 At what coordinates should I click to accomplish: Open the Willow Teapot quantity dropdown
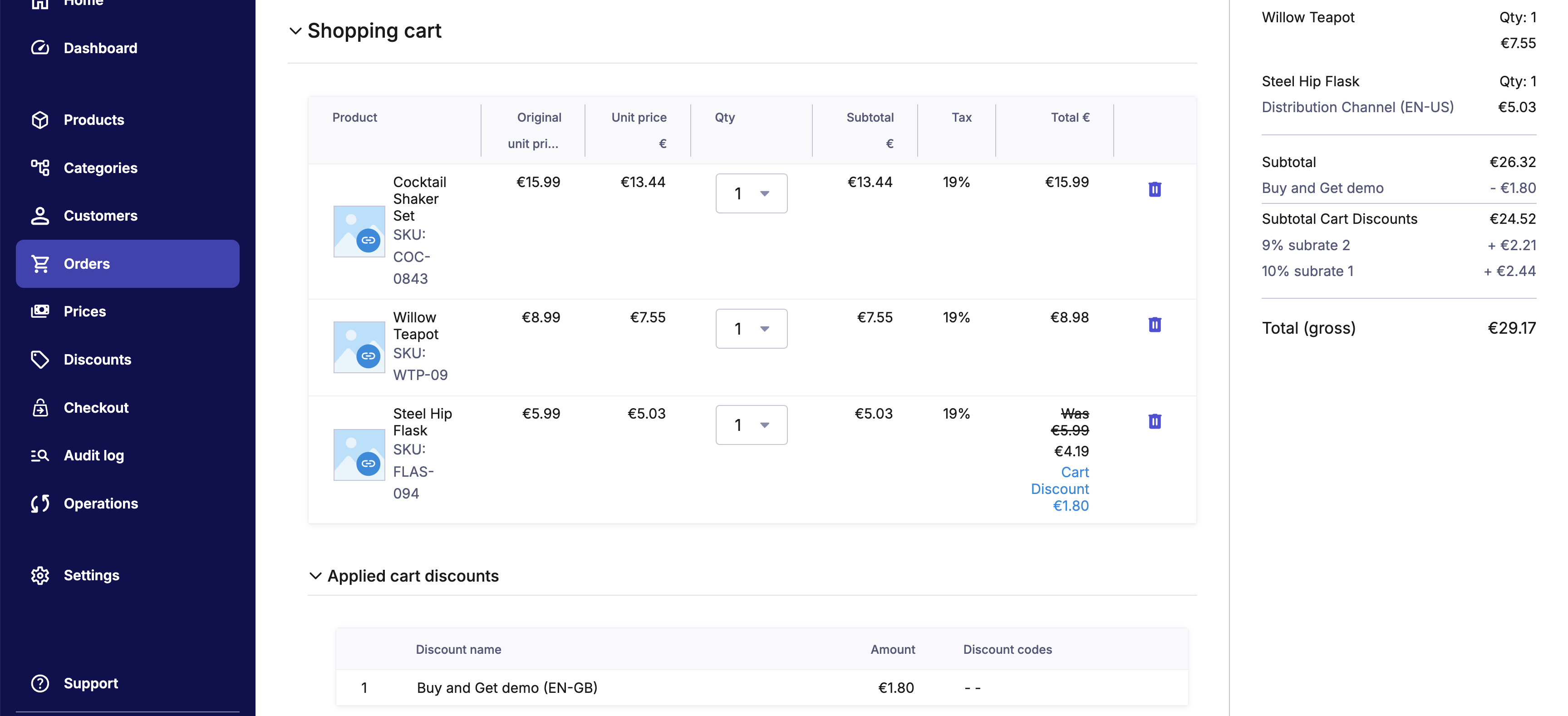point(751,329)
